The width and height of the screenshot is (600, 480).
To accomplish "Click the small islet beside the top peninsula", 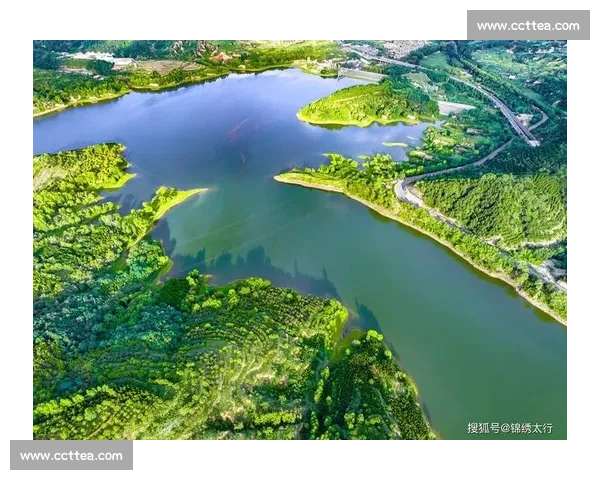I will click(396, 145).
